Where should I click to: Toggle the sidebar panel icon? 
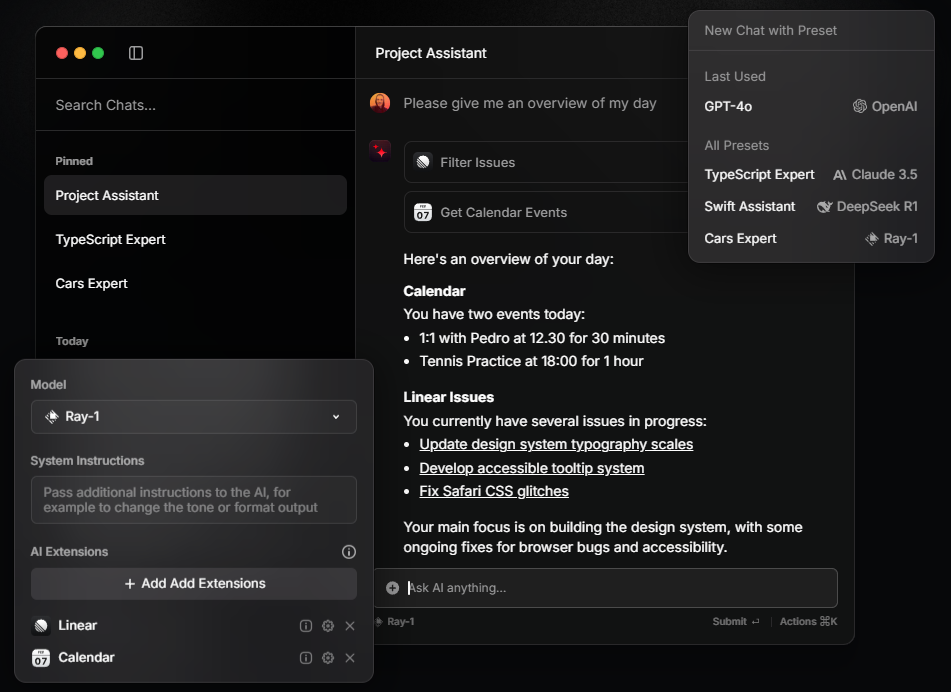[x=136, y=53]
